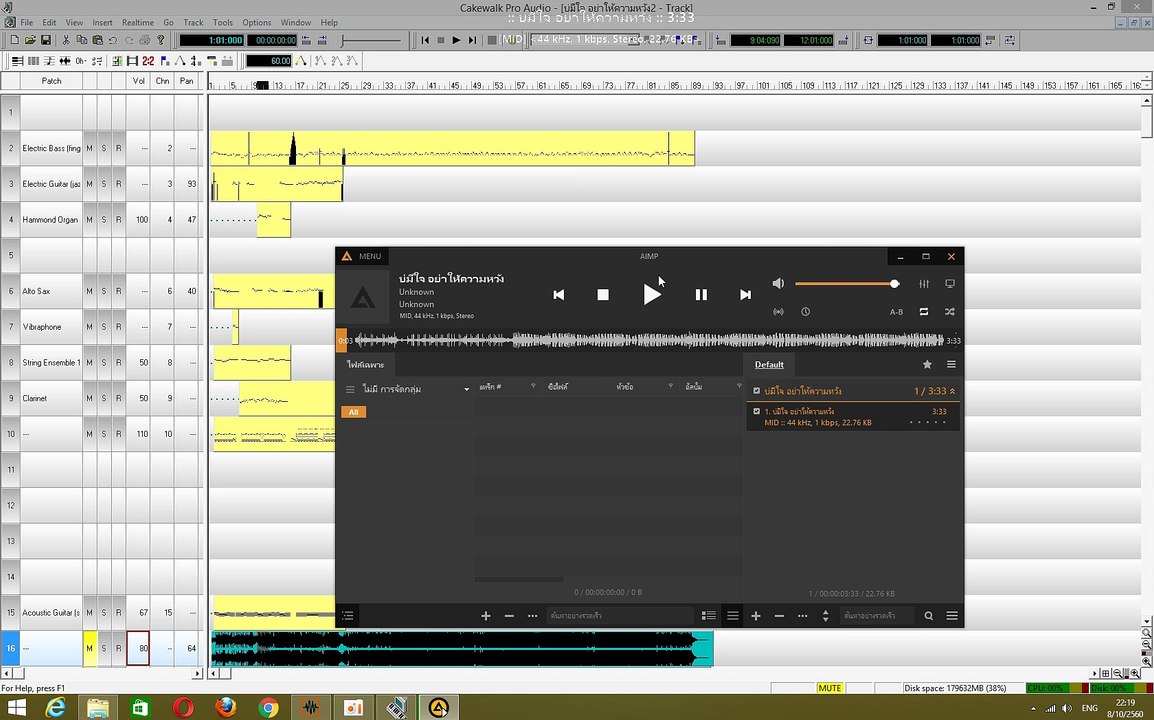Open the Edit menu in Cakewalk

49,22
